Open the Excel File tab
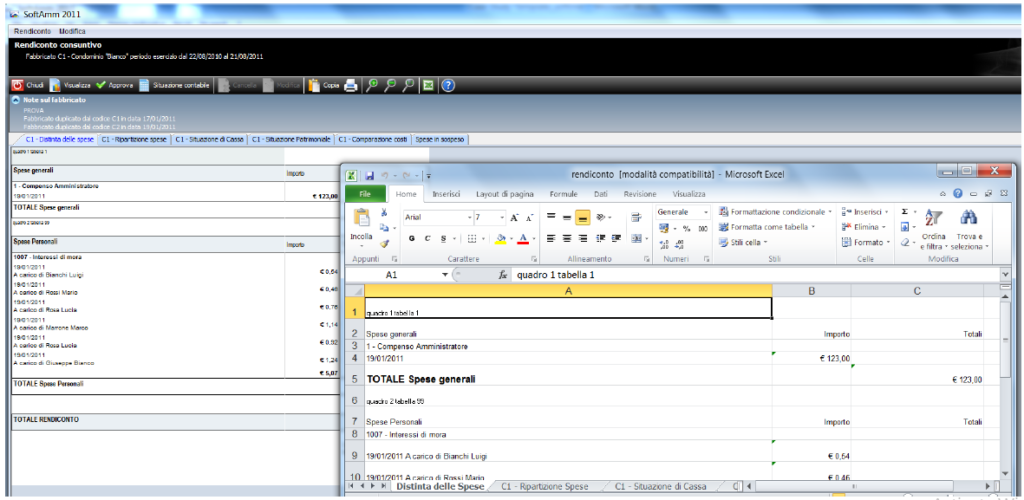 pyautogui.click(x=365, y=194)
